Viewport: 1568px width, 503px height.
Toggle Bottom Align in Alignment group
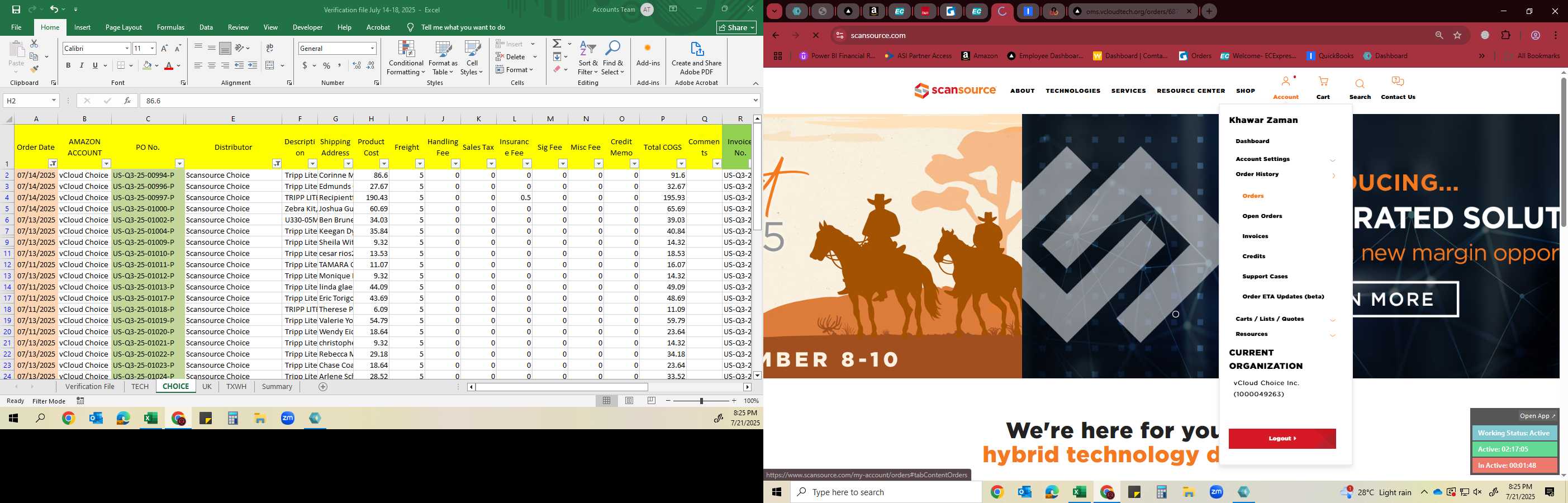(225, 48)
